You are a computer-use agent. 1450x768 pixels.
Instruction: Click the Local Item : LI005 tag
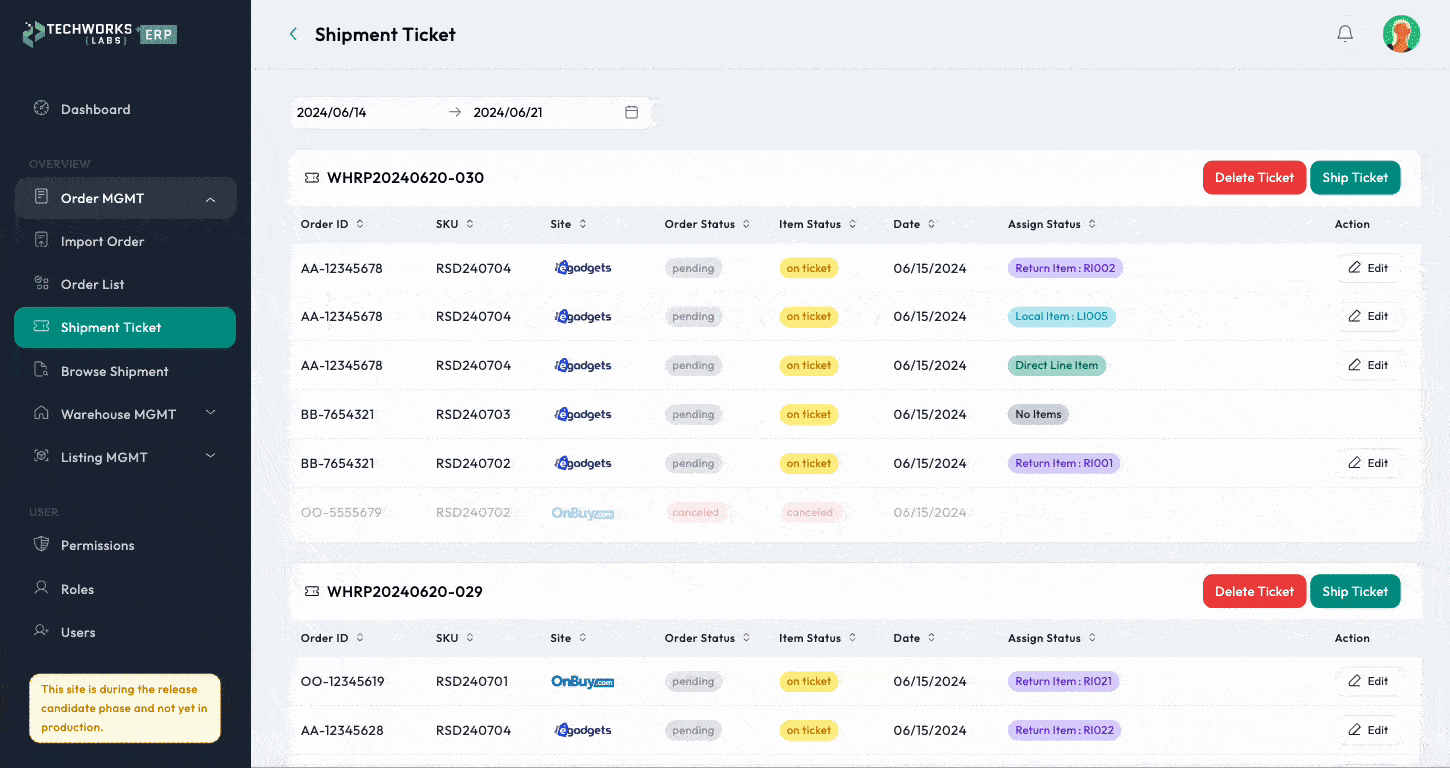tap(1061, 316)
